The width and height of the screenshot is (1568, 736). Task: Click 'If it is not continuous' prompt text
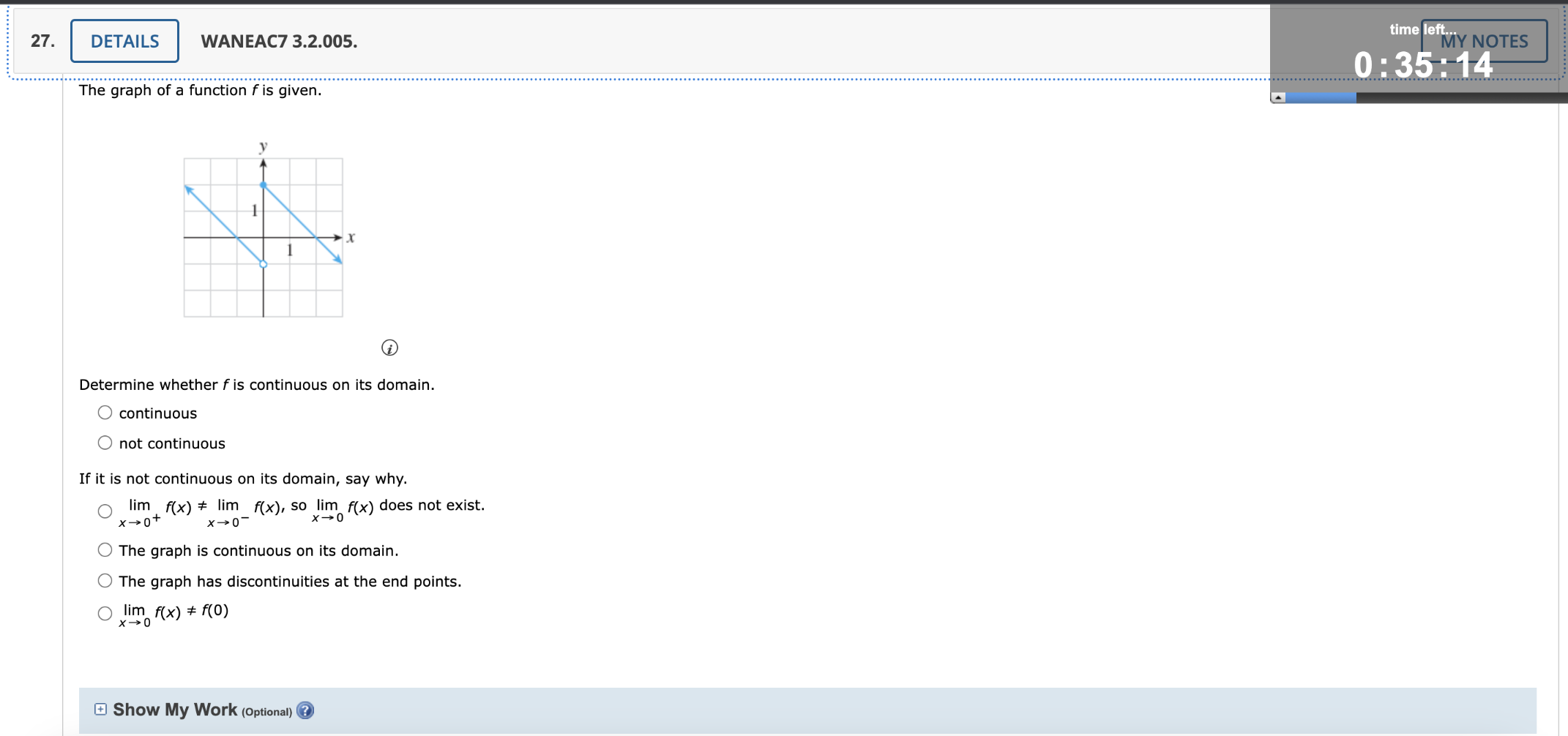click(x=243, y=478)
